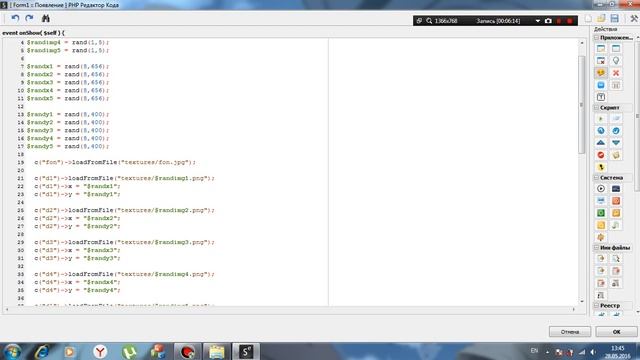Select the play circle system action icon
Screen dimensions: 640x360
[x=601, y=189]
